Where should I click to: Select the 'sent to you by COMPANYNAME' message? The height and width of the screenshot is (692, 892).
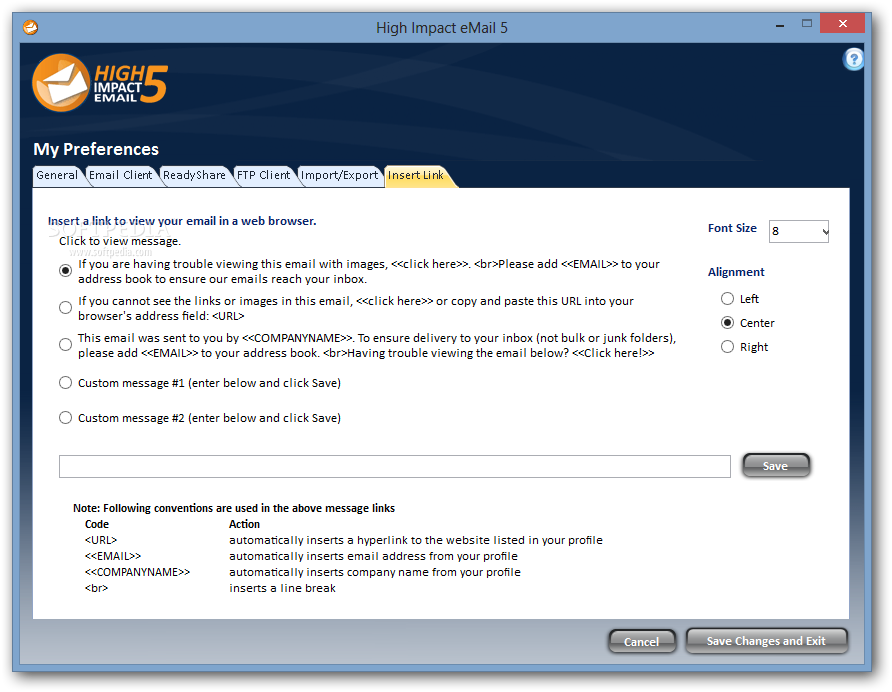tap(65, 344)
